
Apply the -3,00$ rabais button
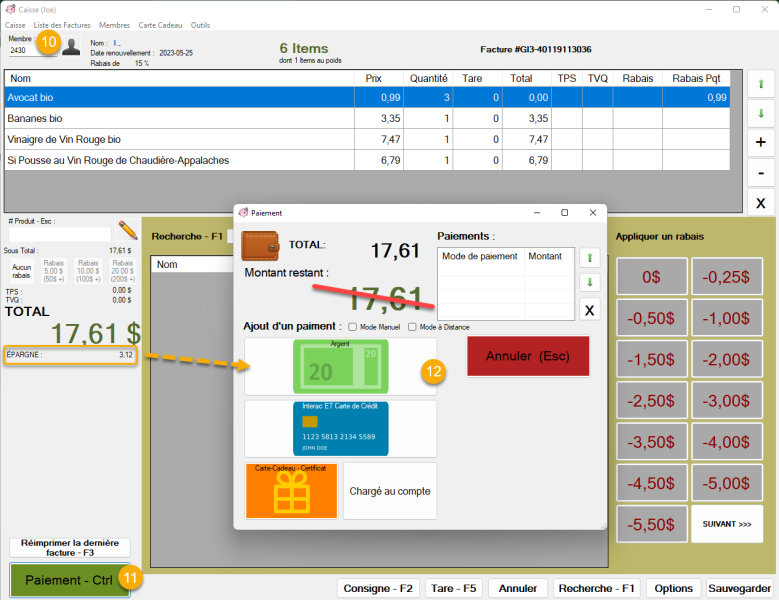pos(726,400)
